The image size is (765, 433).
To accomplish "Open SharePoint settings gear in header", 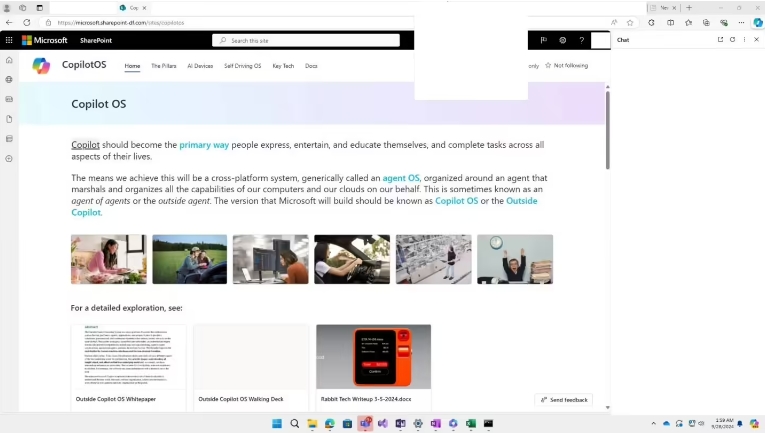I will tap(563, 40).
